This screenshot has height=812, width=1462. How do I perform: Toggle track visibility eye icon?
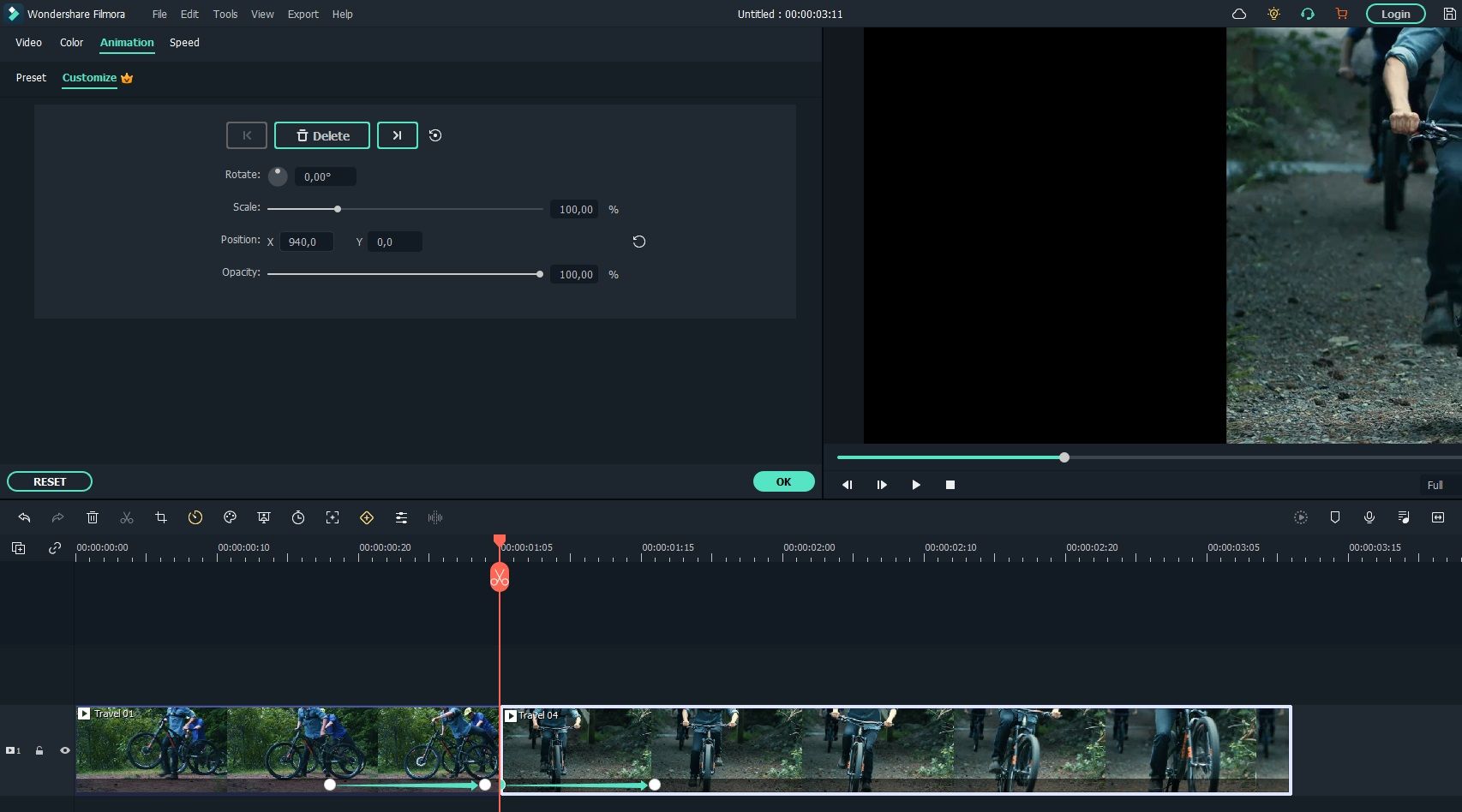[x=65, y=750]
